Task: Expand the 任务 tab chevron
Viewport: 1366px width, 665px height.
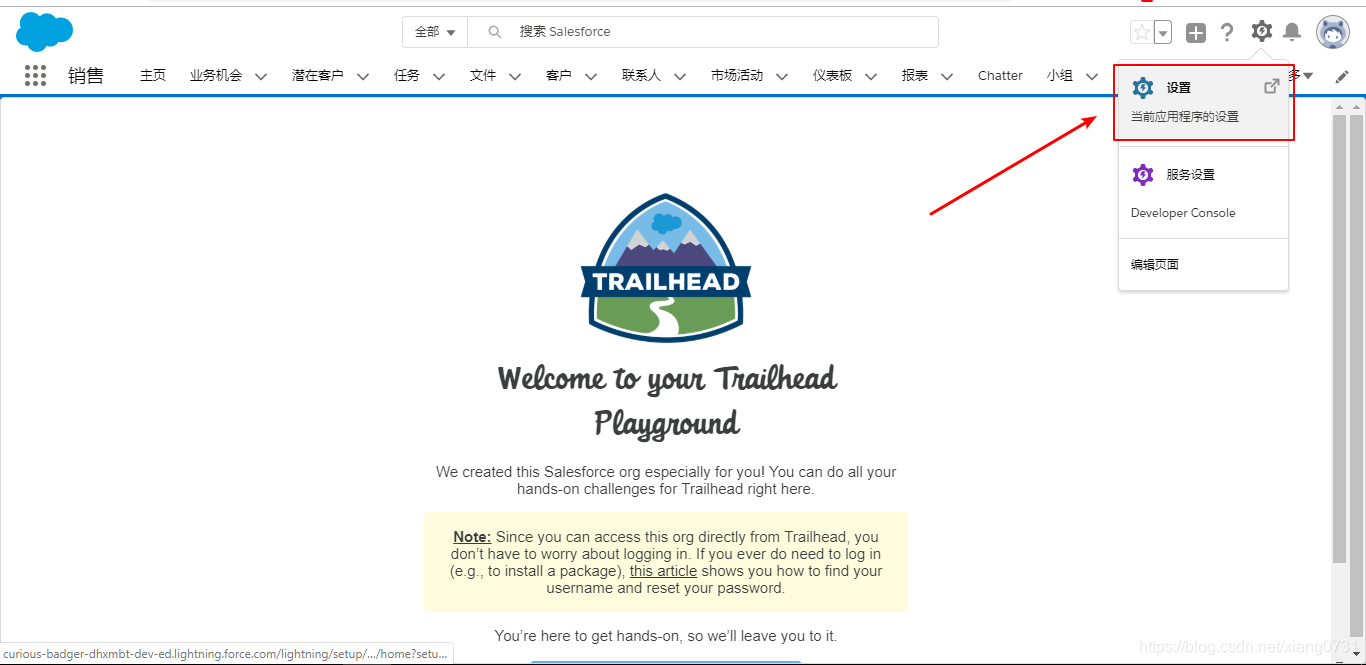Action: 439,76
